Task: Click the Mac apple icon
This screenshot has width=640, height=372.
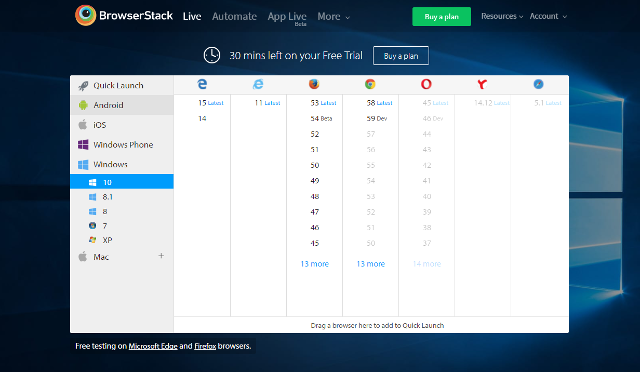Action: (x=83, y=256)
